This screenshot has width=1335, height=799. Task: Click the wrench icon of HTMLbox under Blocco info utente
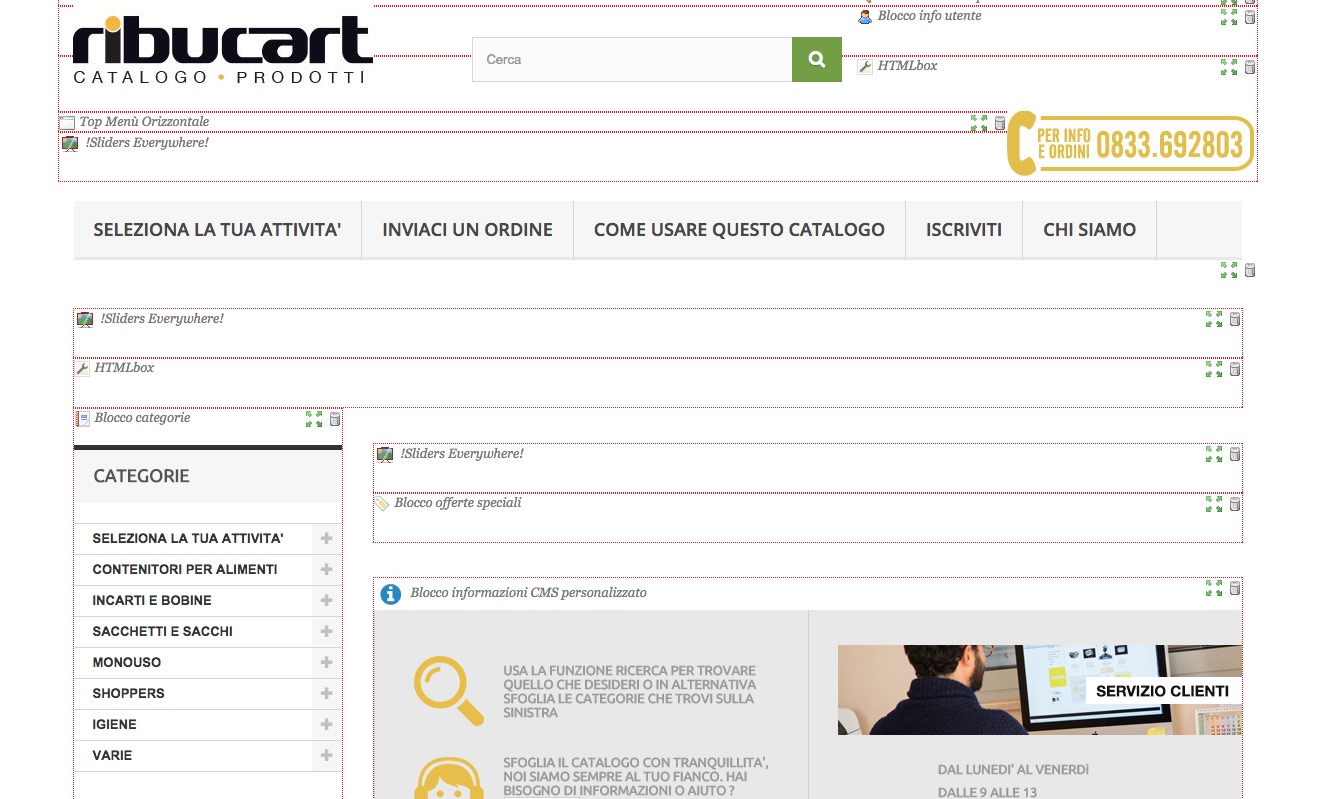click(x=865, y=67)
